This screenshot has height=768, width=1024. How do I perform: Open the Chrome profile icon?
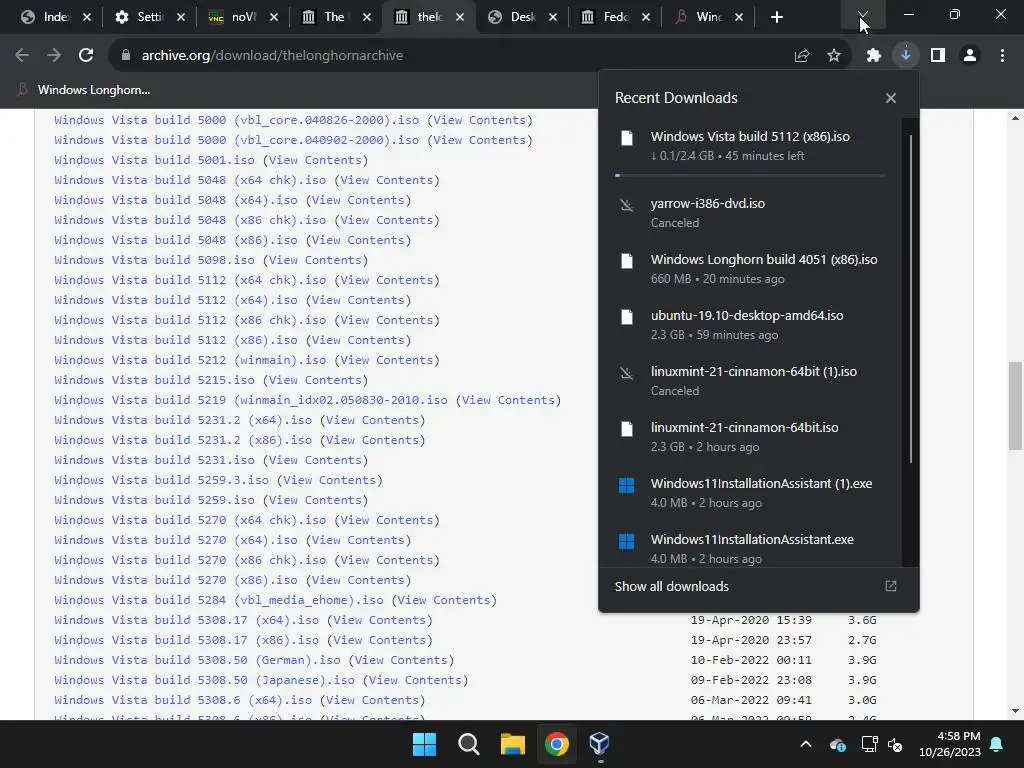(970, 56)
